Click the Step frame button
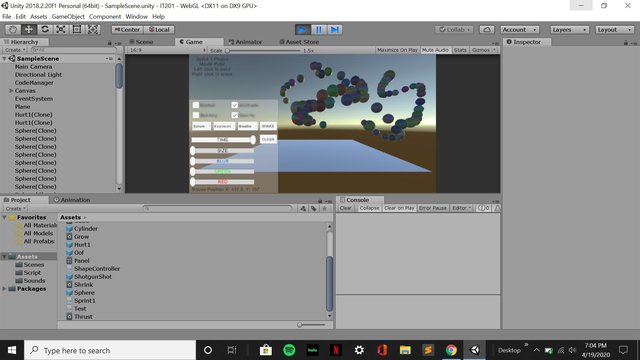This screenshot has width=640, height=360. coord(334,30)
